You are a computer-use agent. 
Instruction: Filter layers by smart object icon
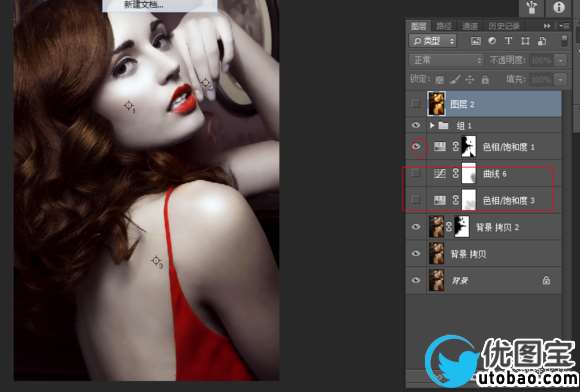[x=542, y=41]
